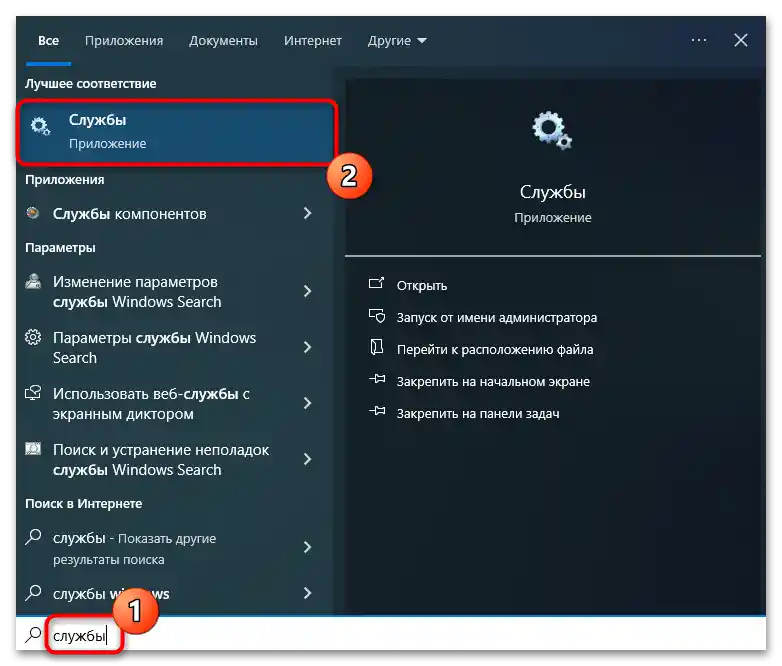Click pin icon for начальном экране
This screenshot has height=666, width=782.
click(377, 380)
